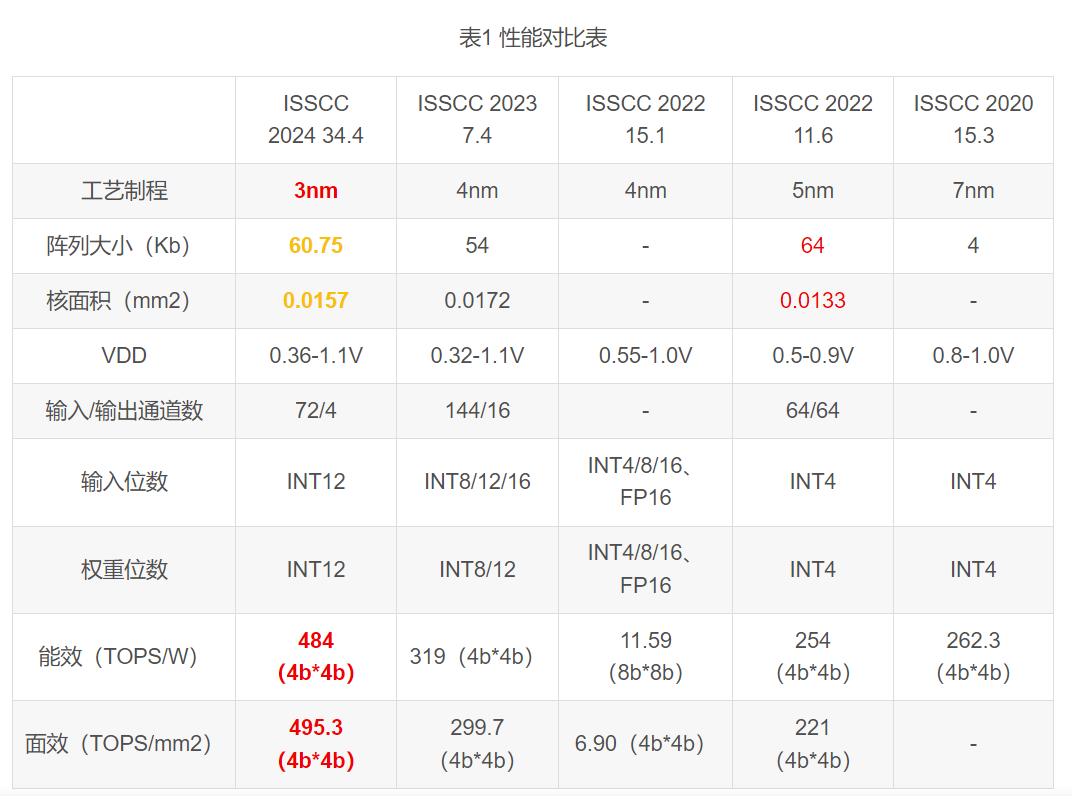1072x798 pixels.
Task: Click the red 3nm cell
Action: pos(316,191)
